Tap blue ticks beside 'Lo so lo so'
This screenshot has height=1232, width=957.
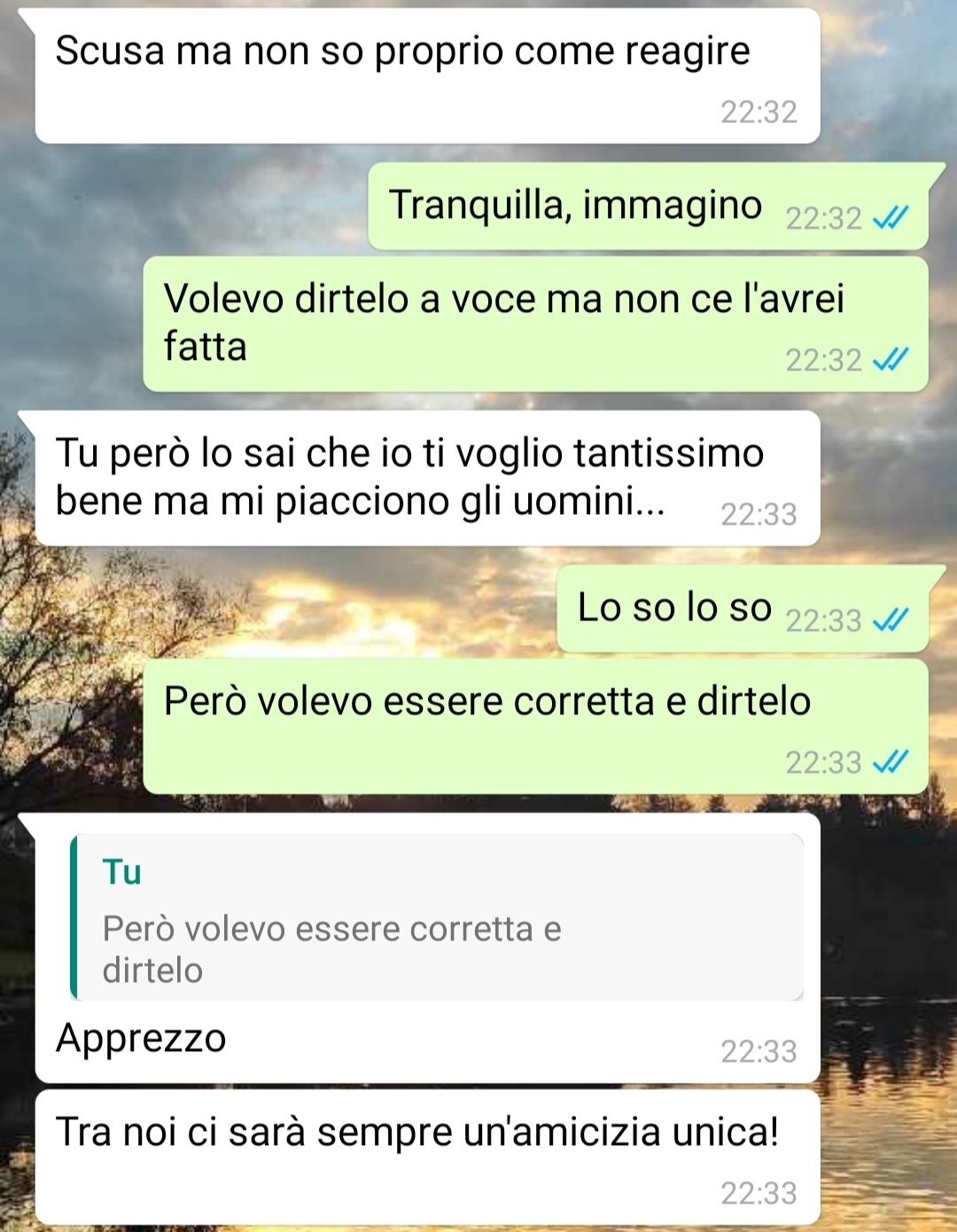891,620
